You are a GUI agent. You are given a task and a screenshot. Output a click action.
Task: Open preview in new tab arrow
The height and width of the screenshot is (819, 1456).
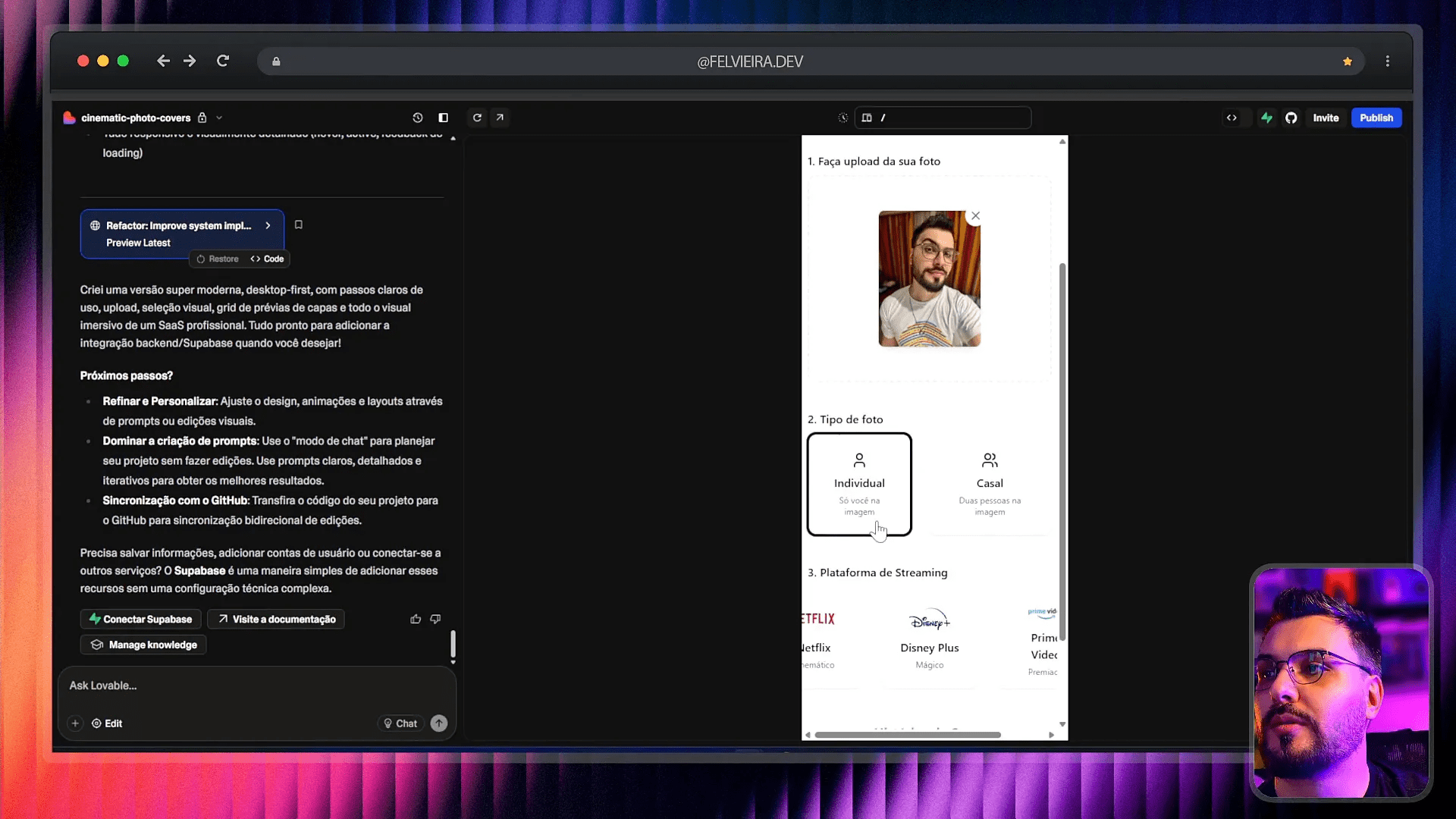point(500,118)
